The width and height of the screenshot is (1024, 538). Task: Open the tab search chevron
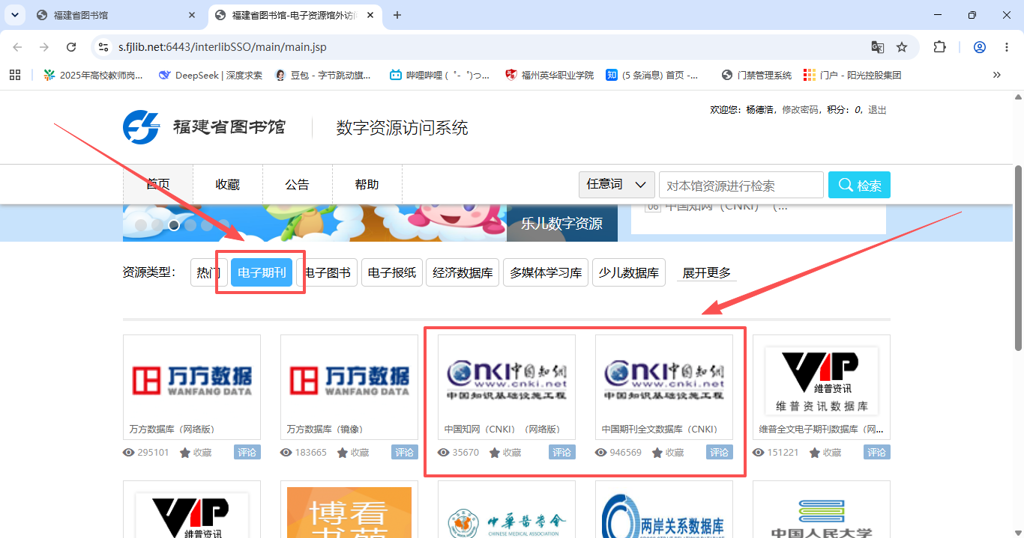14,15
